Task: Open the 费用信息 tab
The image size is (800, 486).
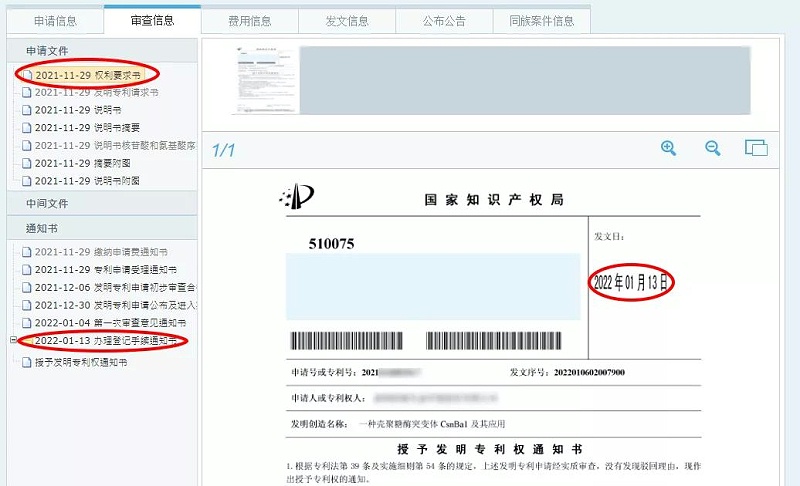Action: coord(249,21)
